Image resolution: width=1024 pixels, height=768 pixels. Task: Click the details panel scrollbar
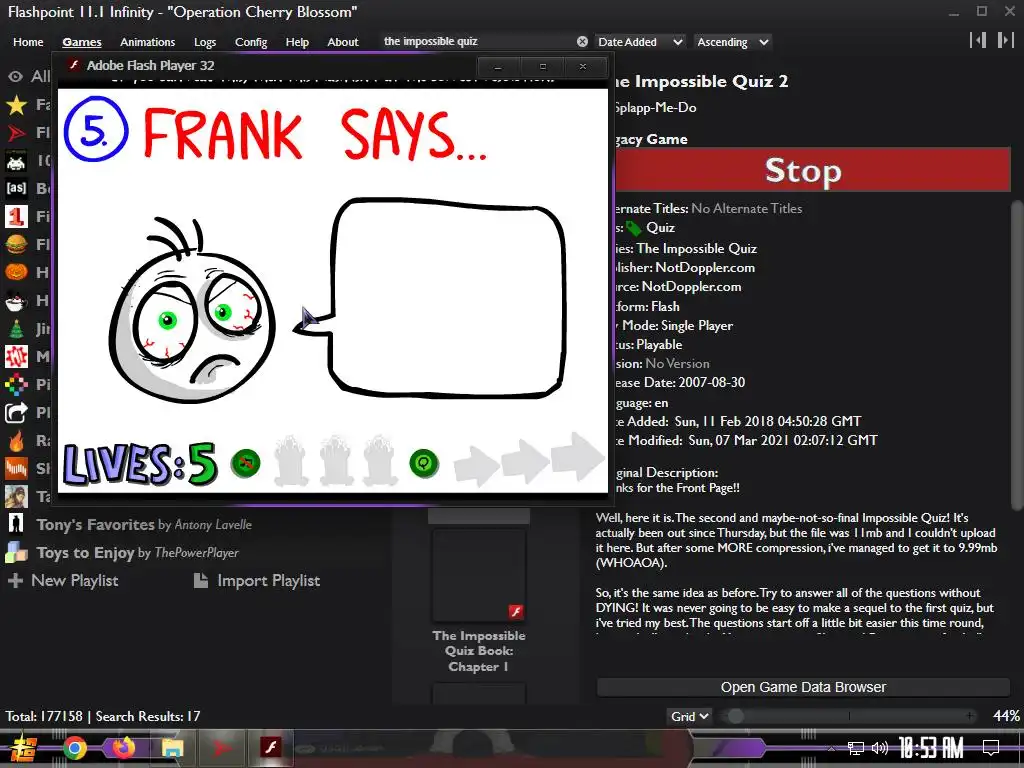coord(1016,356)
